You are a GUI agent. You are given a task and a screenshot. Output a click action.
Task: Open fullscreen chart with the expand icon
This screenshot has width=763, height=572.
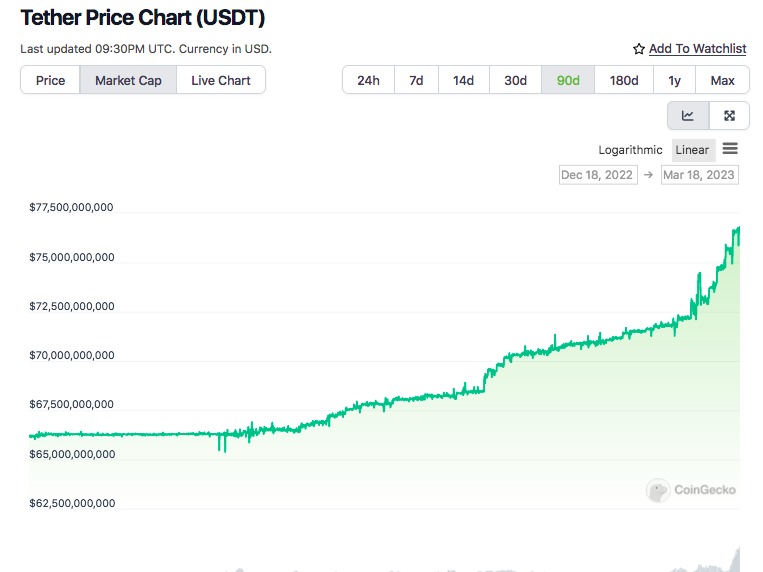[x=729, y=115]
